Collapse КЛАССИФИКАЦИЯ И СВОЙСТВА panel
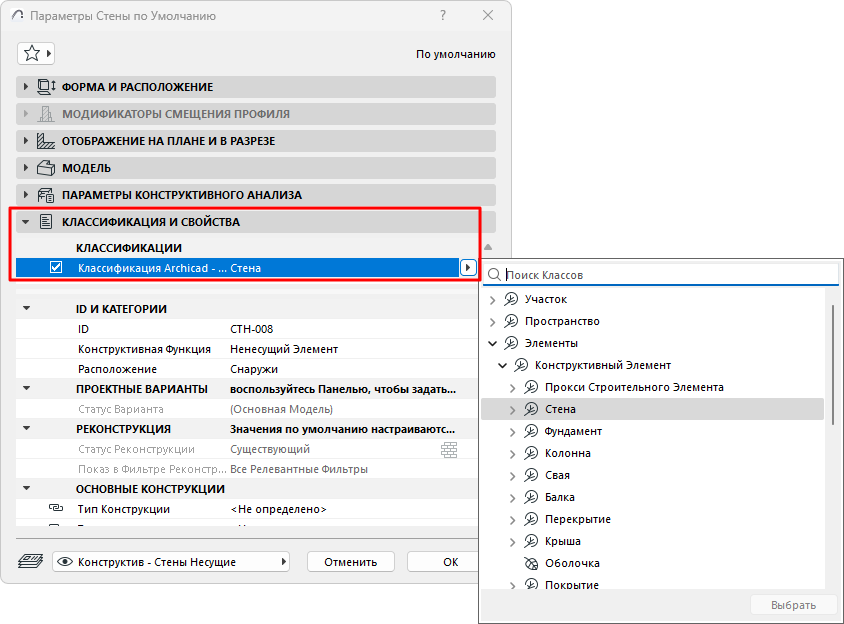844x624 pixels. [25, 222]
